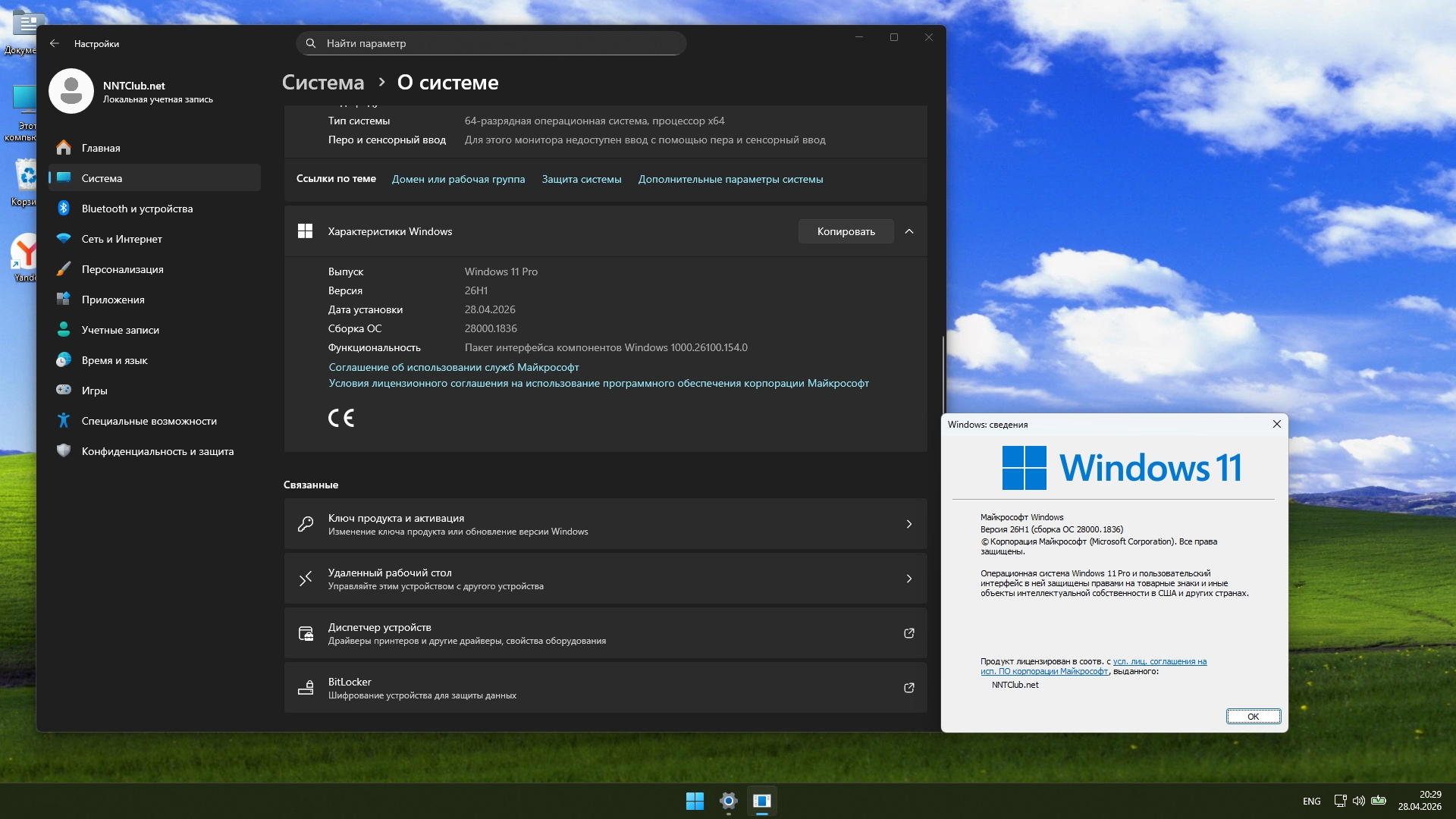Open Сеть и Интернет settings
This screenshot has width=1456, height=819.
pos(121,239)
